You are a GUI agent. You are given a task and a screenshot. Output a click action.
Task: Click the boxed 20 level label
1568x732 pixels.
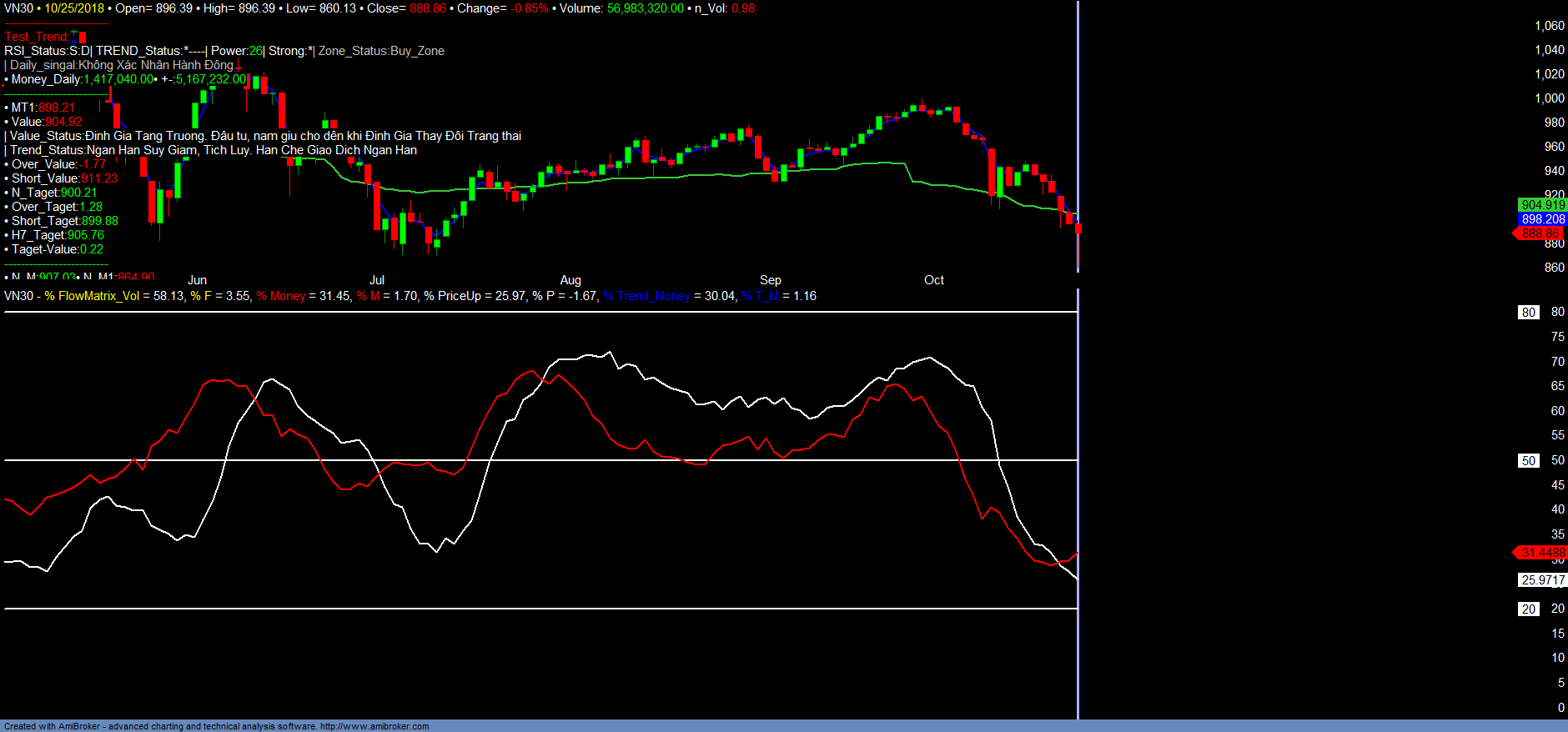[1528, 609]
